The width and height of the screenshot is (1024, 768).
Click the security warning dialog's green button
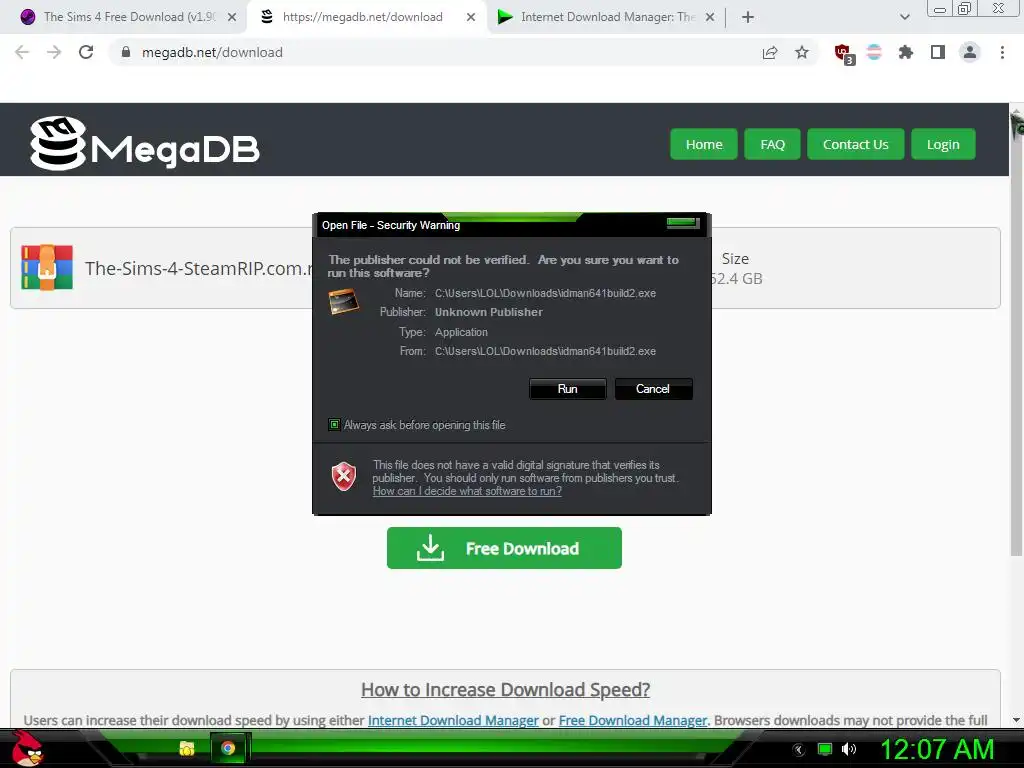pos(683,223)
